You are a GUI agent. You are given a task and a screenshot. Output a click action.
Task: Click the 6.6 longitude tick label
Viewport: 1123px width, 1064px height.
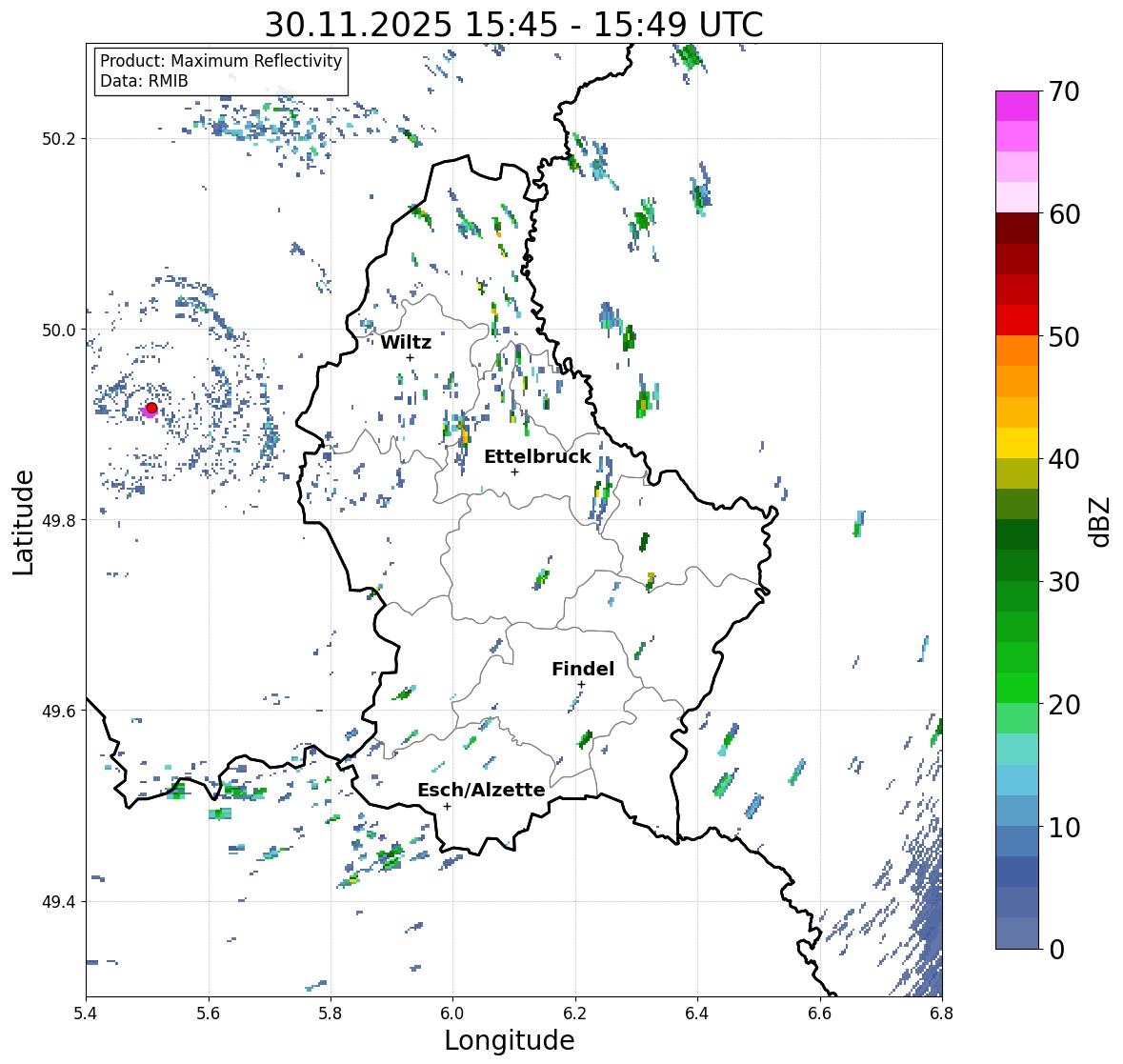820,1013
